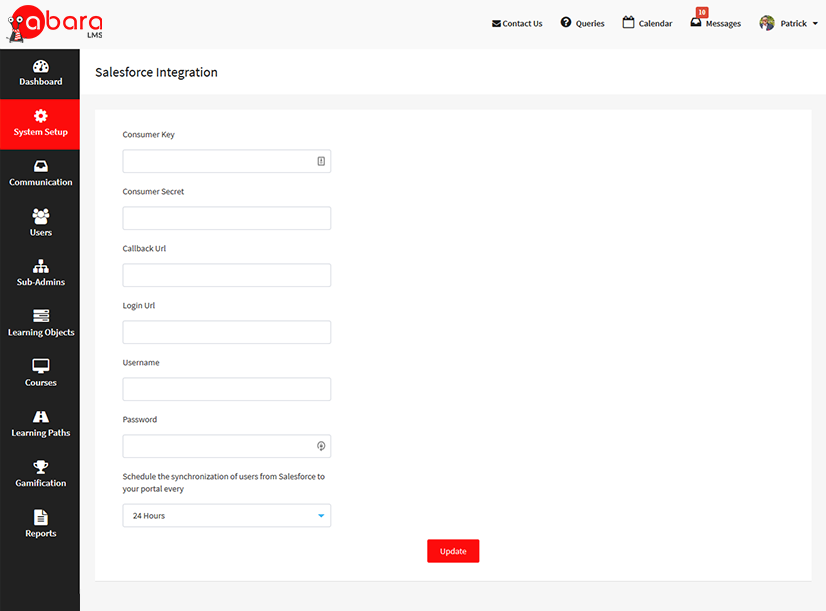Focus the Callback Url input field
This screenshot has width=826, height=611.
pyautogui.click(x=227, y=275)
